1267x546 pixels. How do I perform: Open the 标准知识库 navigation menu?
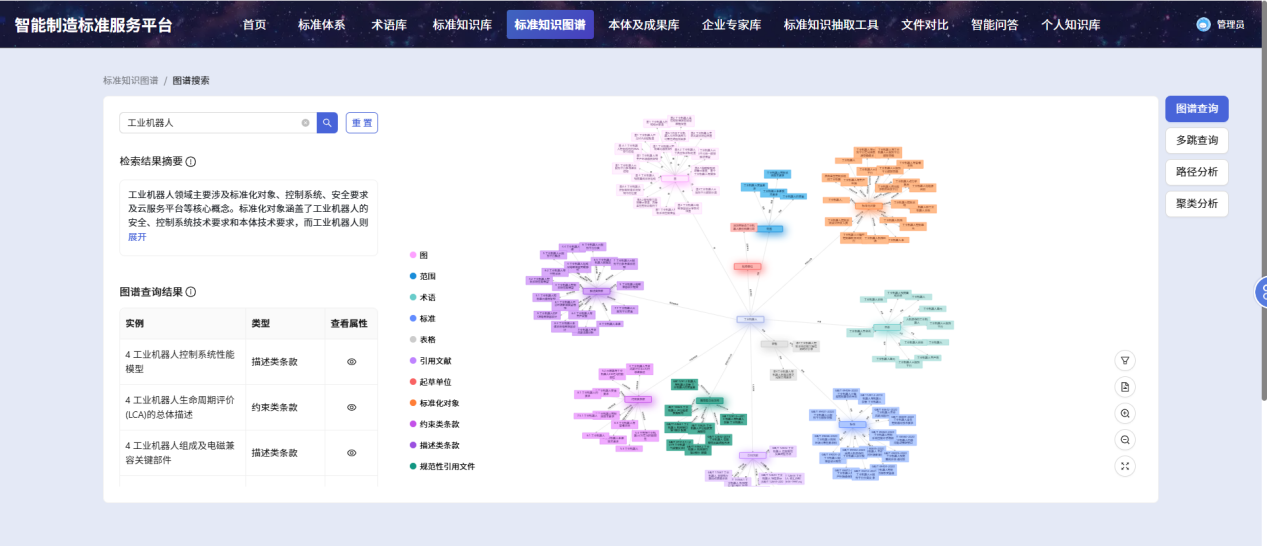coord(462,24)
